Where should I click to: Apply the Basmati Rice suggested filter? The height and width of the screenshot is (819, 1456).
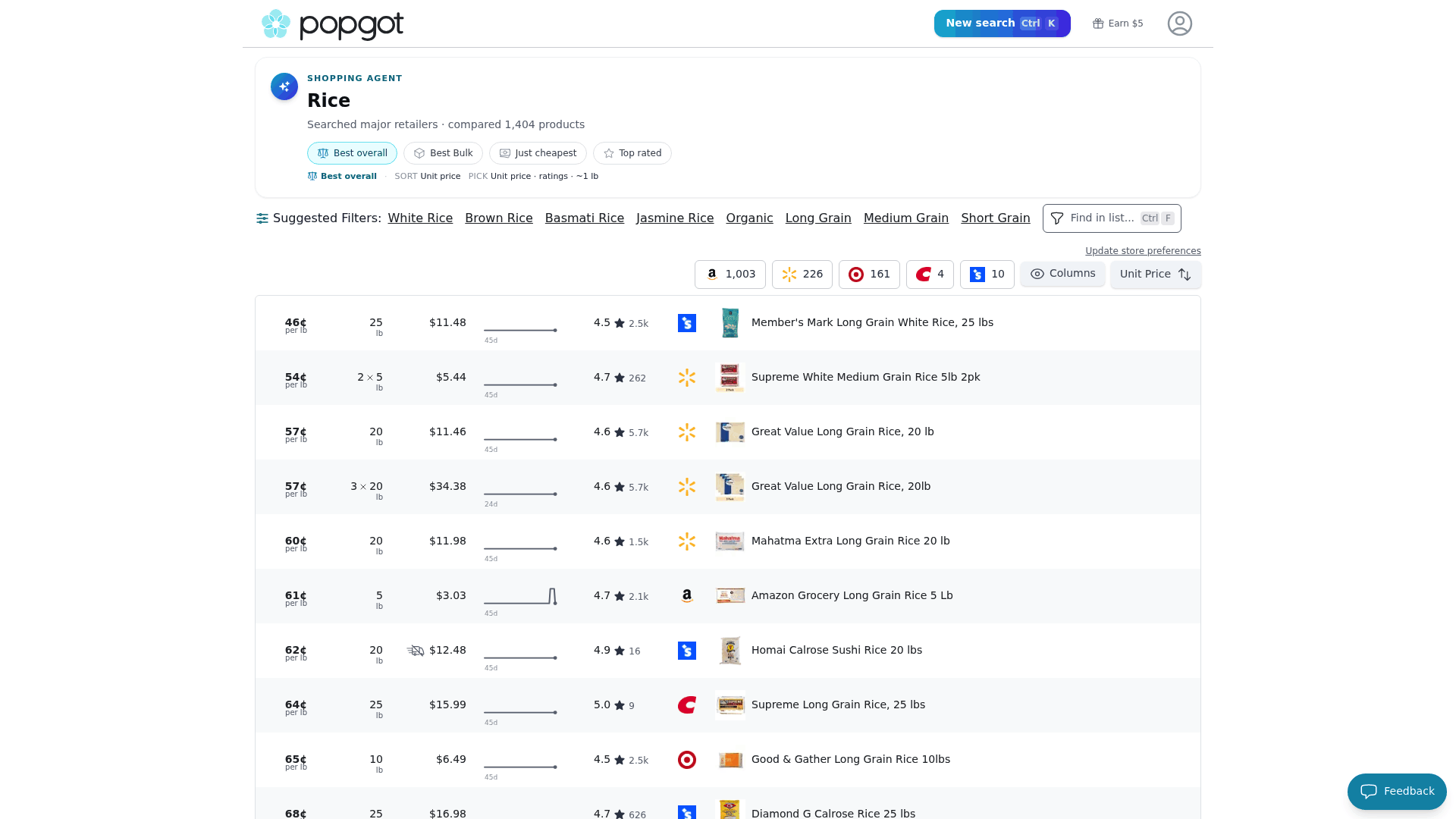coord(584,218)
